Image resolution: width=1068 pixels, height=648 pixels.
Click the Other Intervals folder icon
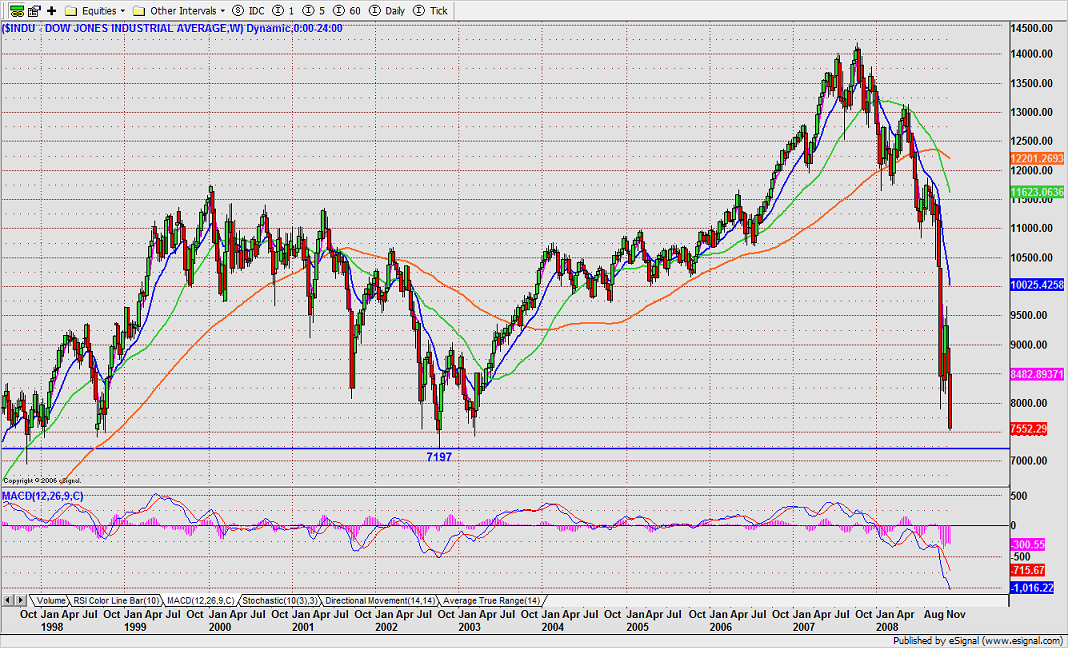[139, 11]
